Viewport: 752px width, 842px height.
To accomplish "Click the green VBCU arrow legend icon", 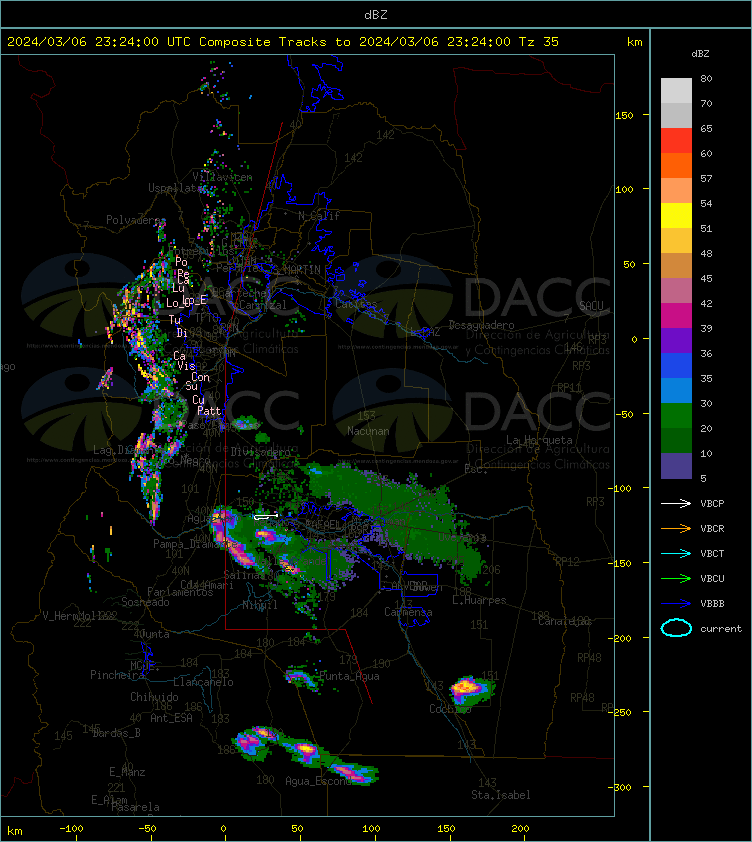I will click(676, 578).
